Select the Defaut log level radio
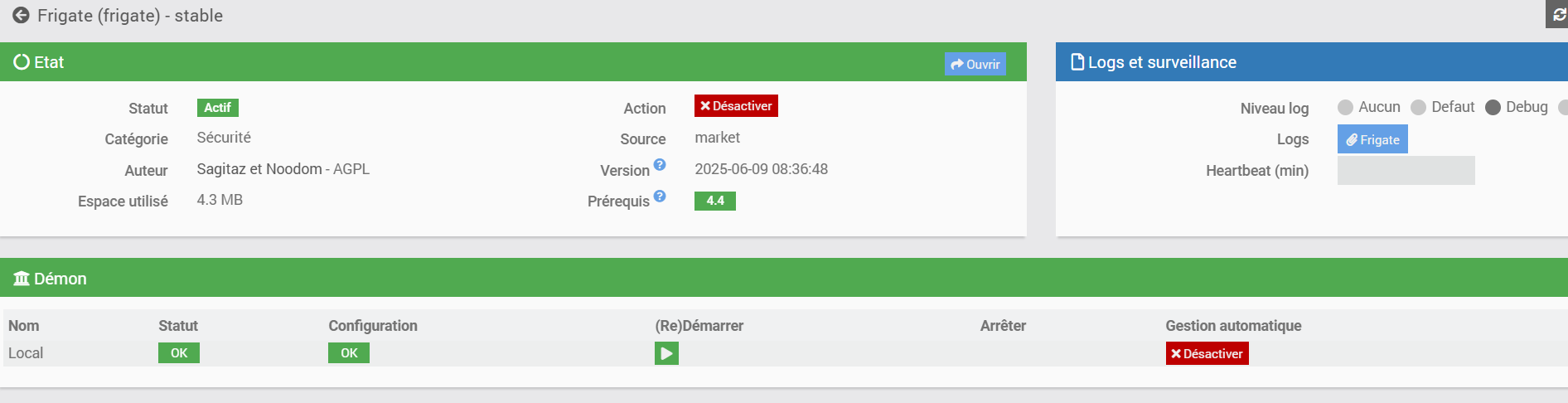1568x403 pixels. click(1418, 108)
